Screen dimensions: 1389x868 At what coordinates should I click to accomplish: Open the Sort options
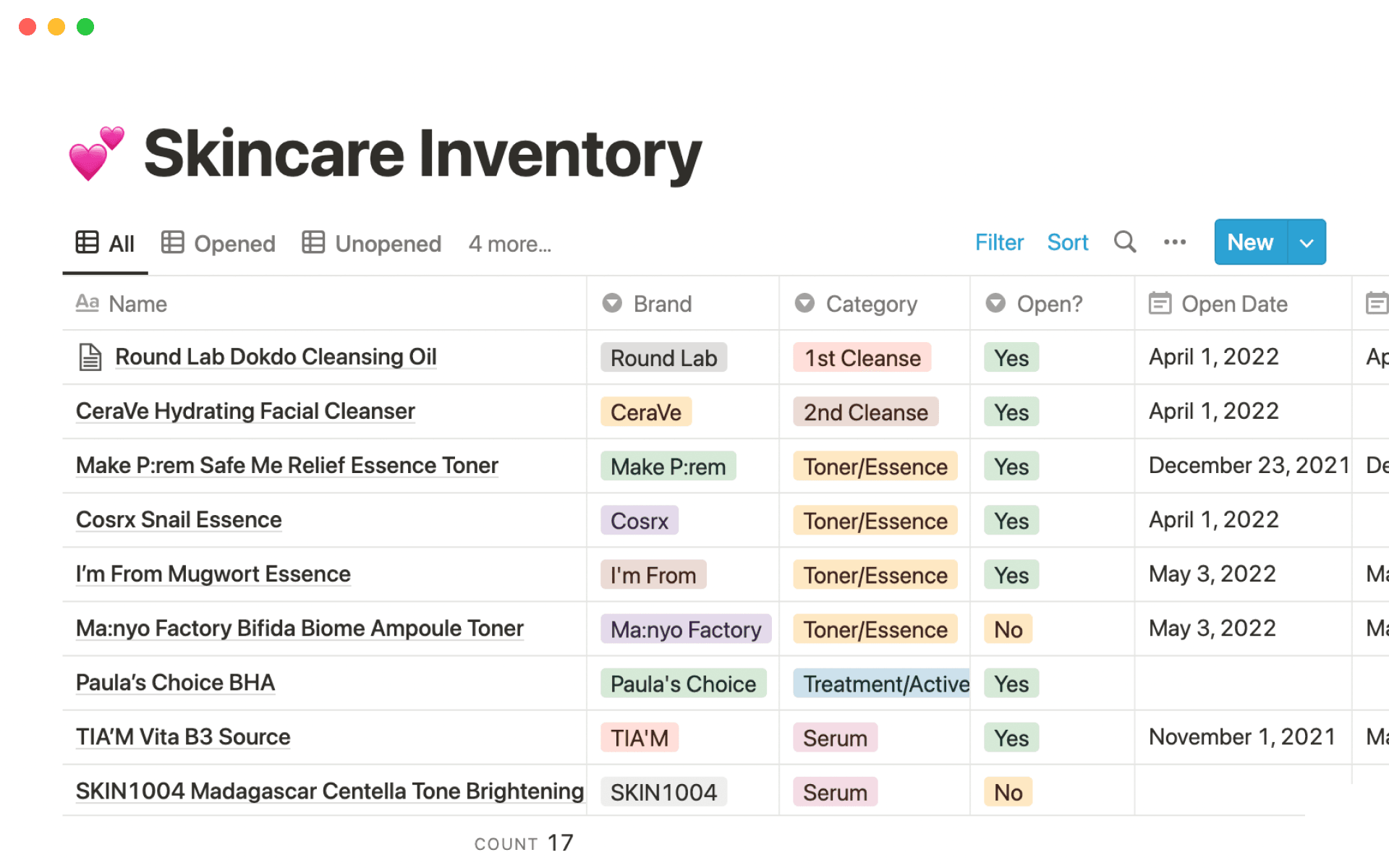(x=1068, y=242)
